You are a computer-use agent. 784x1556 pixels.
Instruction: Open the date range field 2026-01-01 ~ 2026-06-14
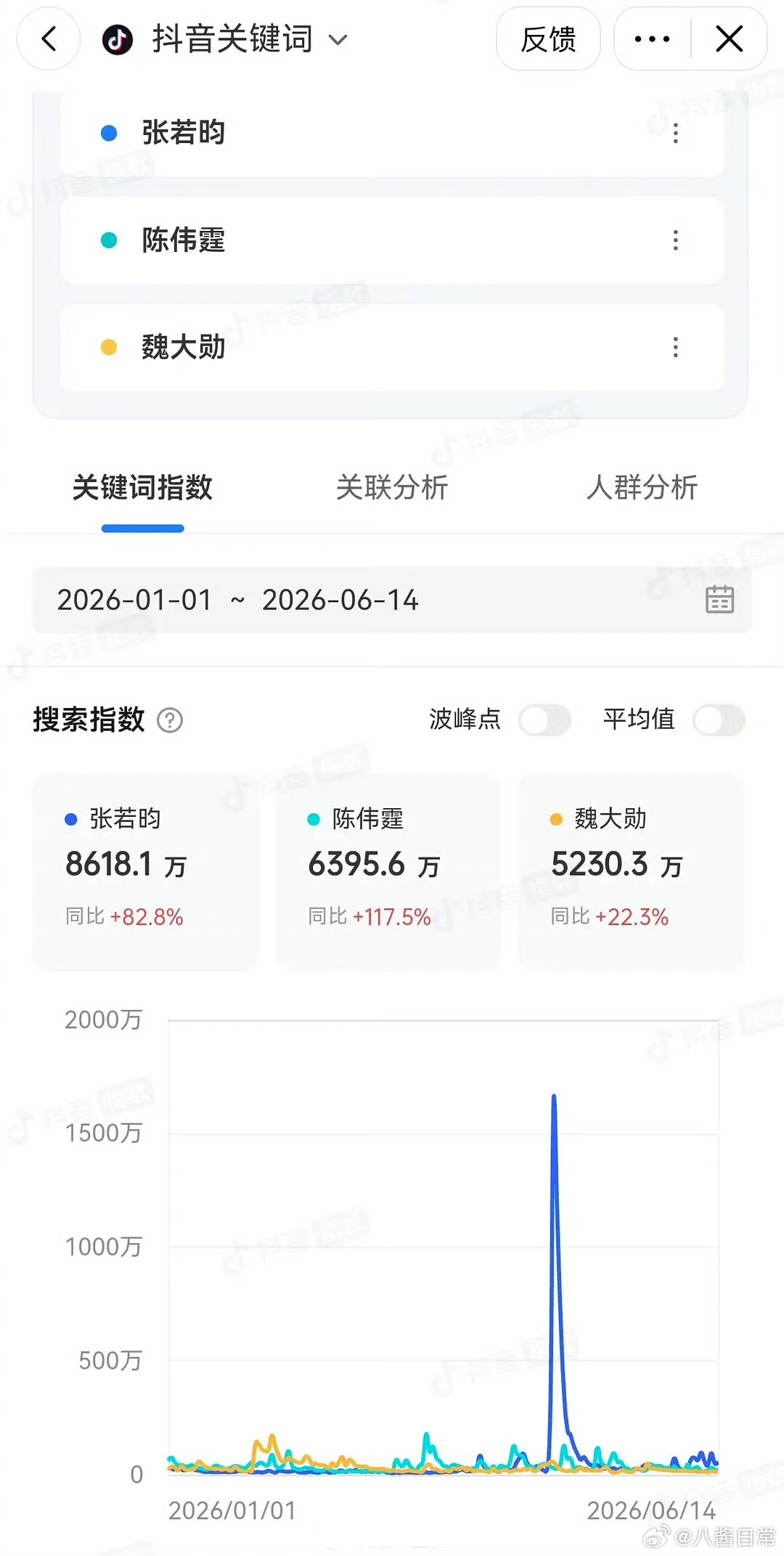click(392, 600)
